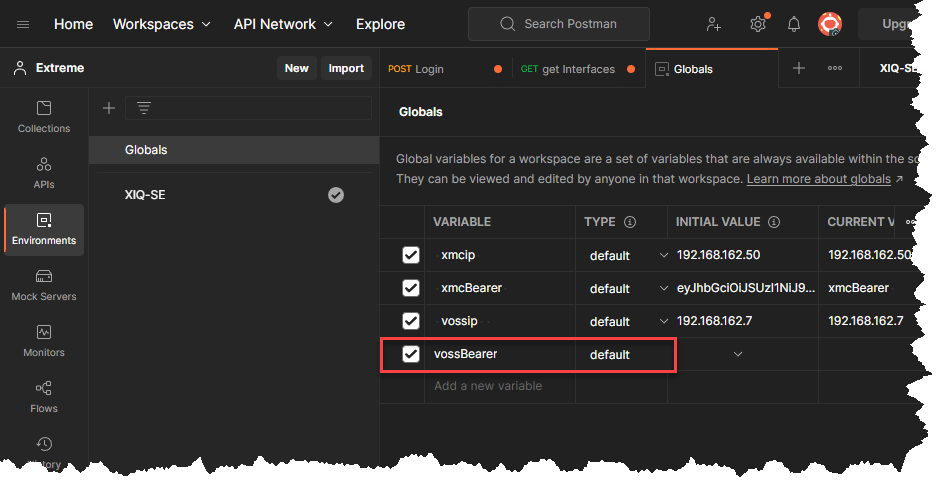
Task: Select the XIQ-SE environment
Action: [x=234, y=195]
